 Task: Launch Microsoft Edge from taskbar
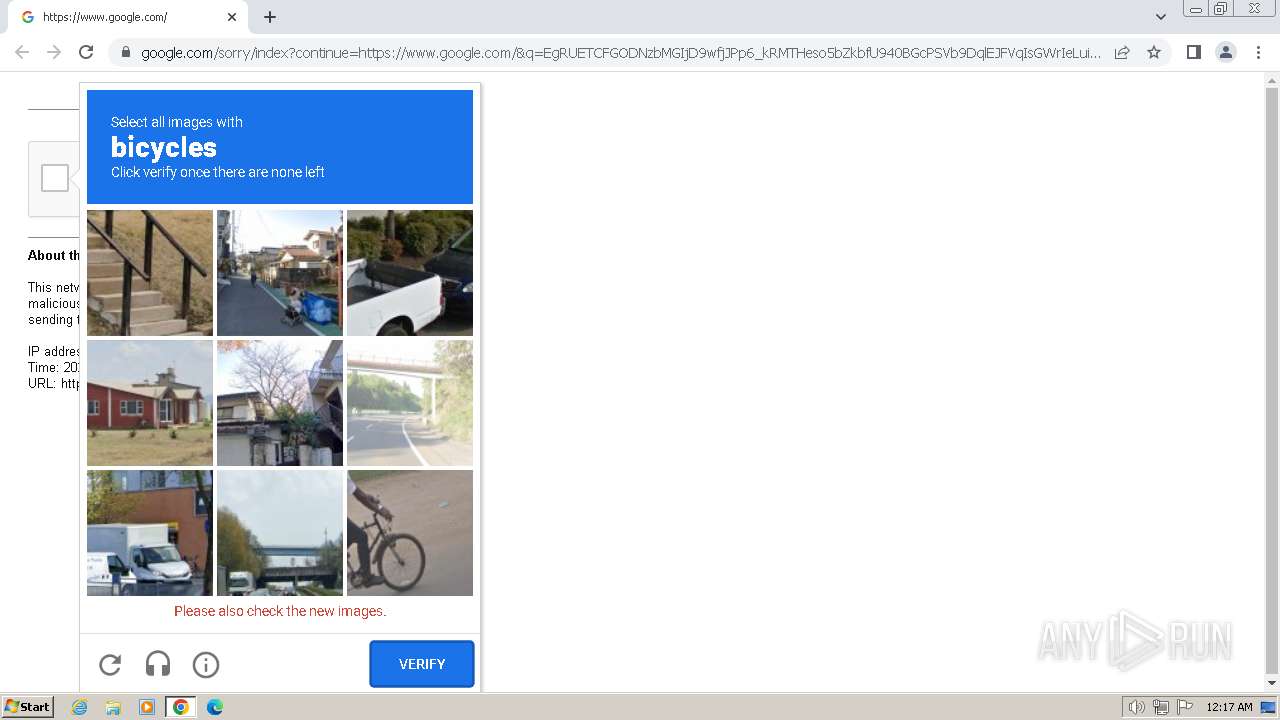tap(215, 707)
